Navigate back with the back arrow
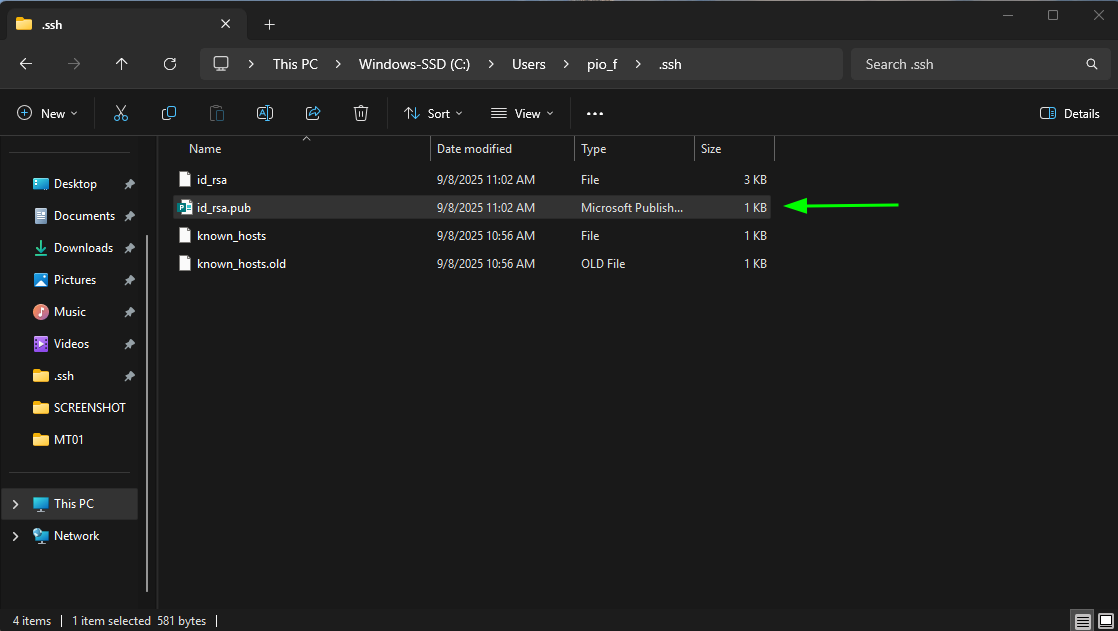1118x631 pixels. tap(26, 64)
